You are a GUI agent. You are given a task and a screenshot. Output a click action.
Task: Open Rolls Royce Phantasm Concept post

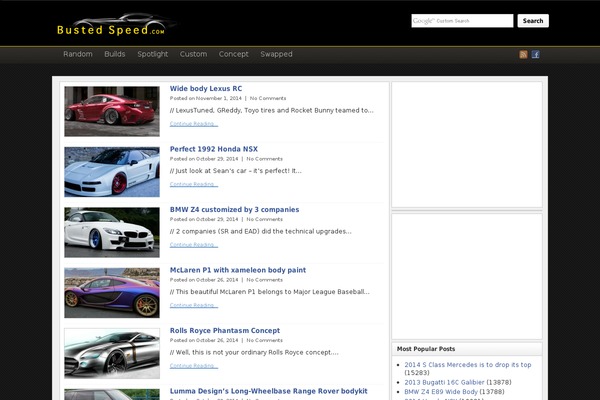click(x=225, y=330)
